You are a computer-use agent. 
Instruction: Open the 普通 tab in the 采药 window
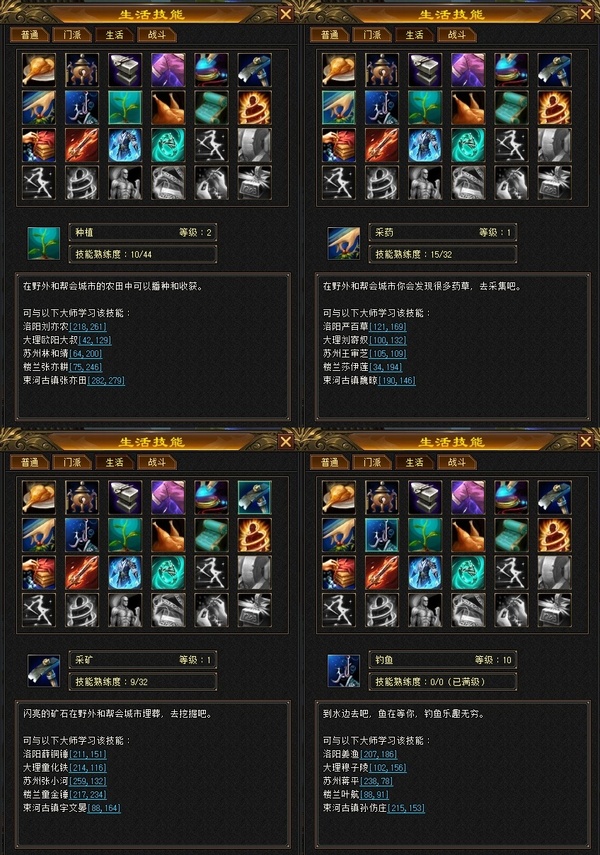329,35
